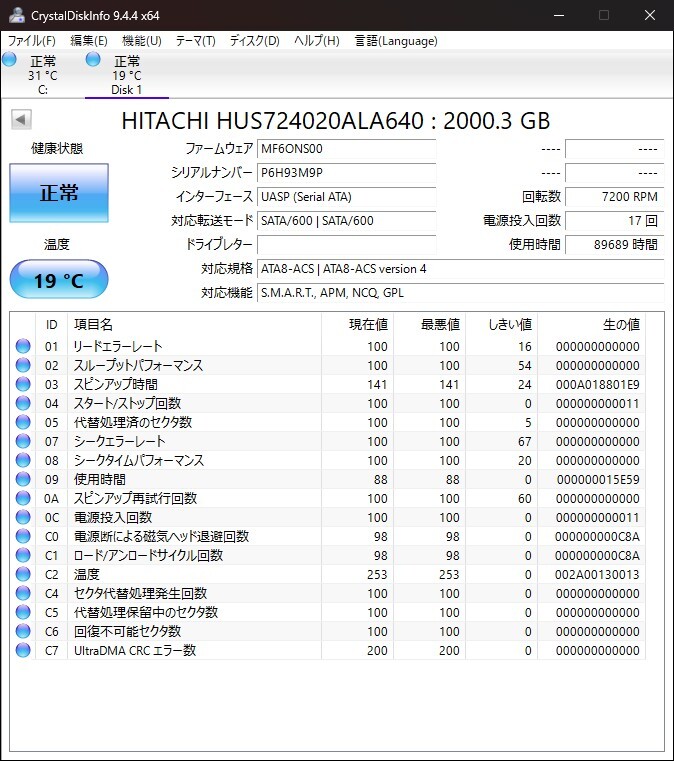Select the Disk 1 tab
674x761 pixels.
click(127, 75)
